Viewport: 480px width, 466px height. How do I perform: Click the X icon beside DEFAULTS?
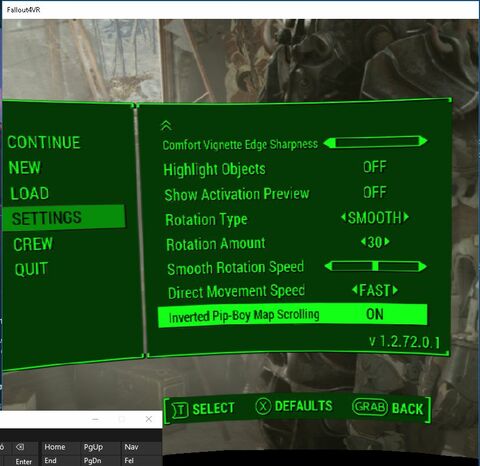[x=263, y=406]
